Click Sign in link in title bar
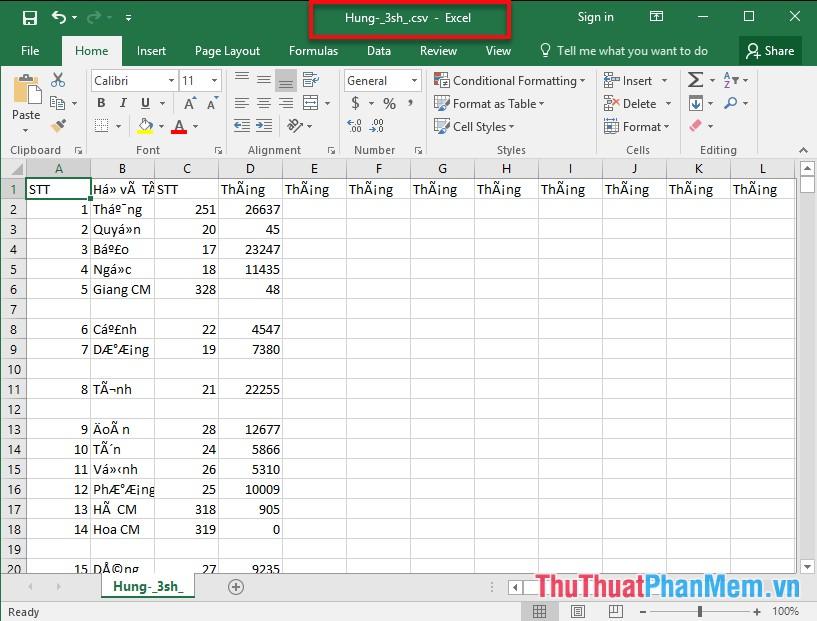 pos(595,17)
